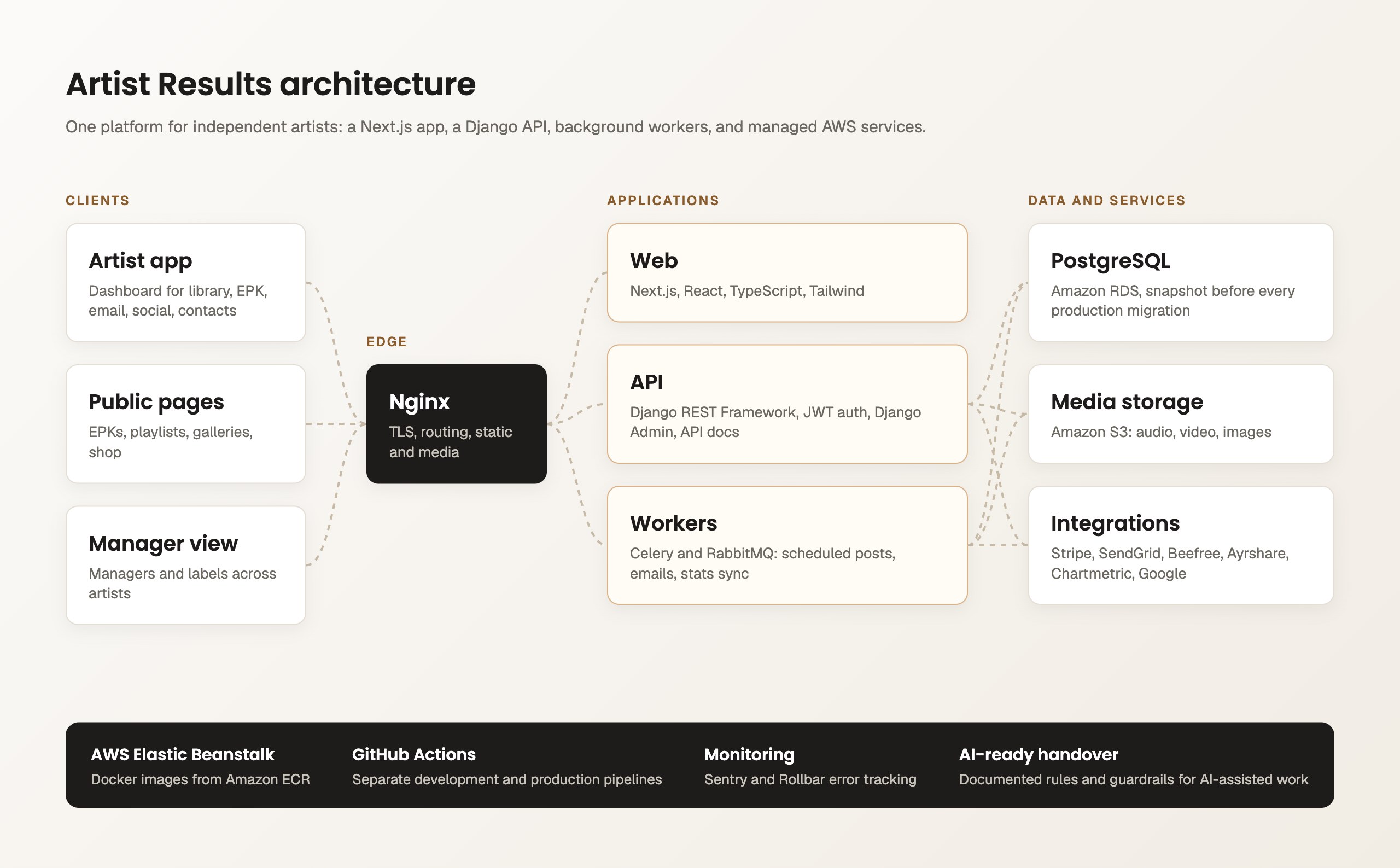Click 'Sentry and Rollbar error tracking' text
Screen dimensions: 1400x868
point(810,779)
